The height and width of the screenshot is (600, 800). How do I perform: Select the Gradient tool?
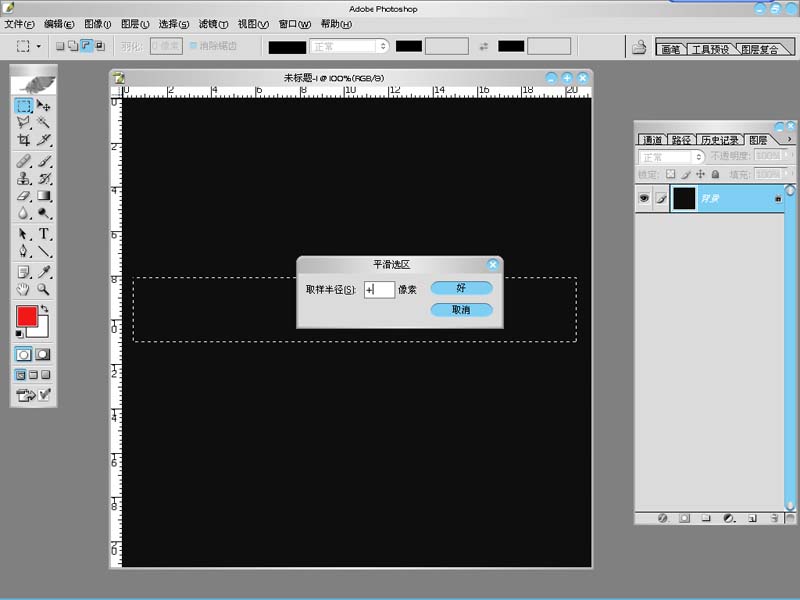pyautogui.click(x=44, y=196)
